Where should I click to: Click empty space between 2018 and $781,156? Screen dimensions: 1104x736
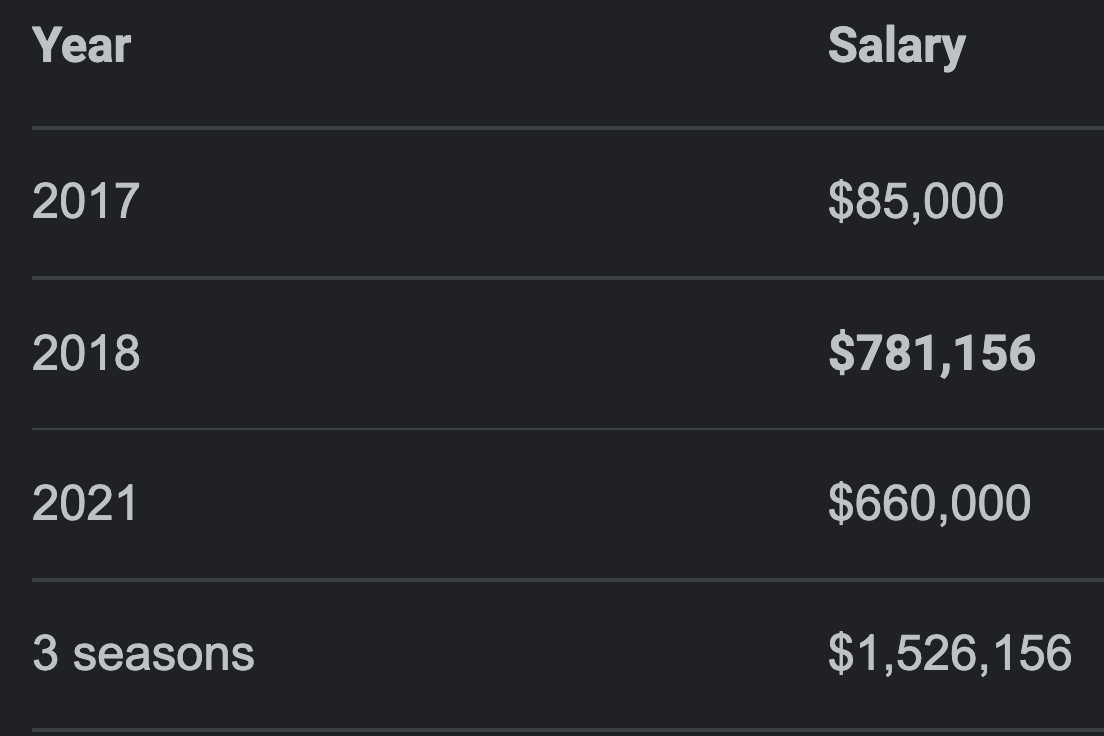(x=484, y=353)
